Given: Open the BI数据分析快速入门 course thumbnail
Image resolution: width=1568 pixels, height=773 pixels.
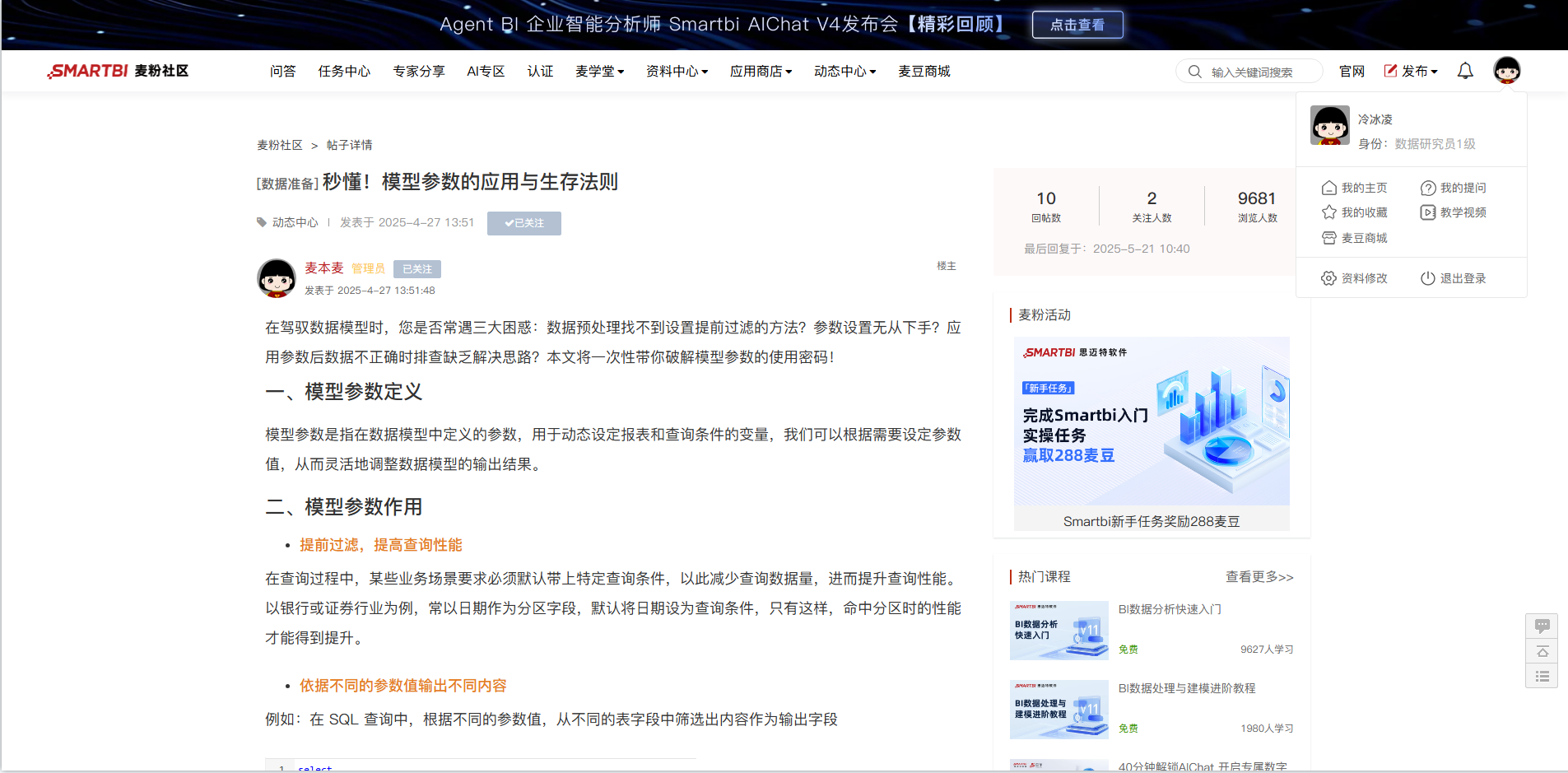Looking at the screenshot, I should 1059,630.
